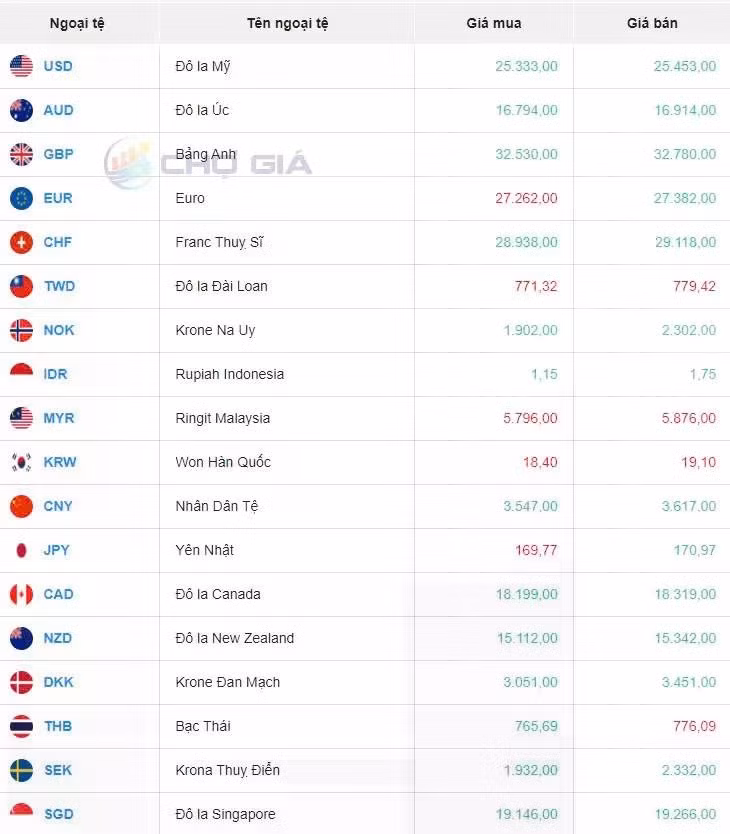Select the Krone Na Uy currency name
Screen dimensions: 730x834
coord(215,330)
